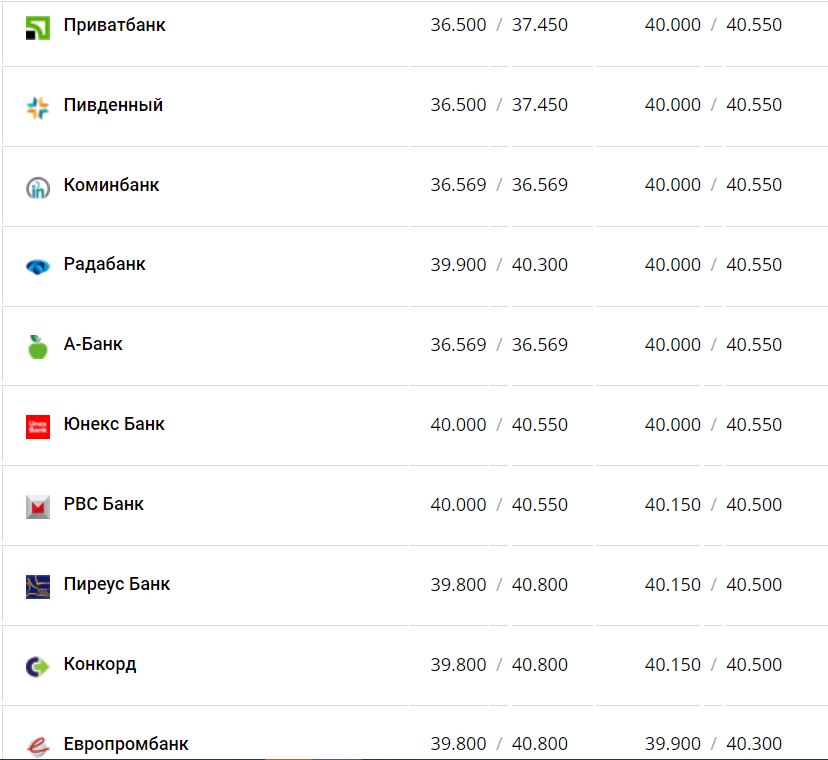This screenshot has height=760, width=828.
Task: Open the Европромбанк bank name link
Action: 126,744
